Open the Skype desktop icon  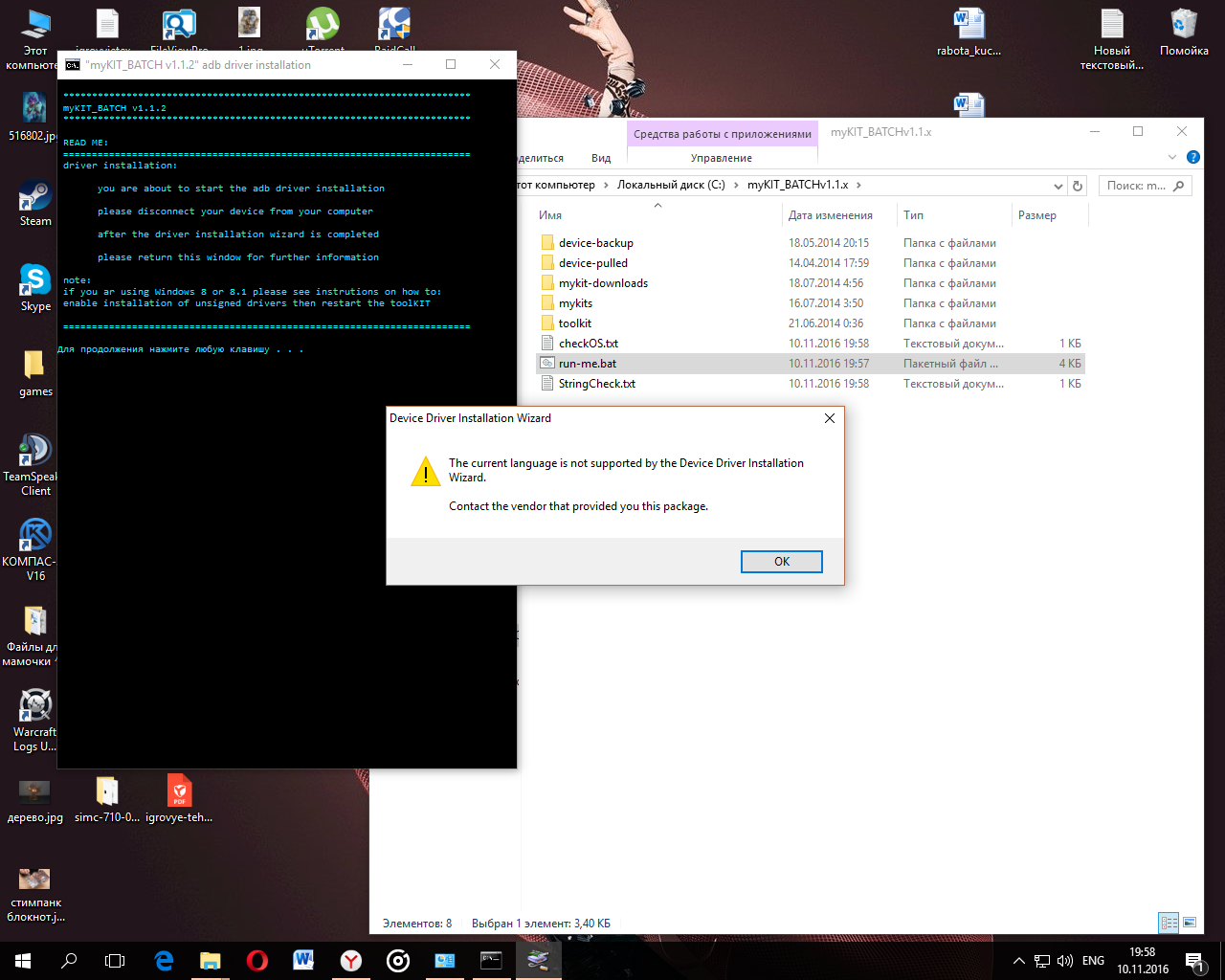pos(35,287)
